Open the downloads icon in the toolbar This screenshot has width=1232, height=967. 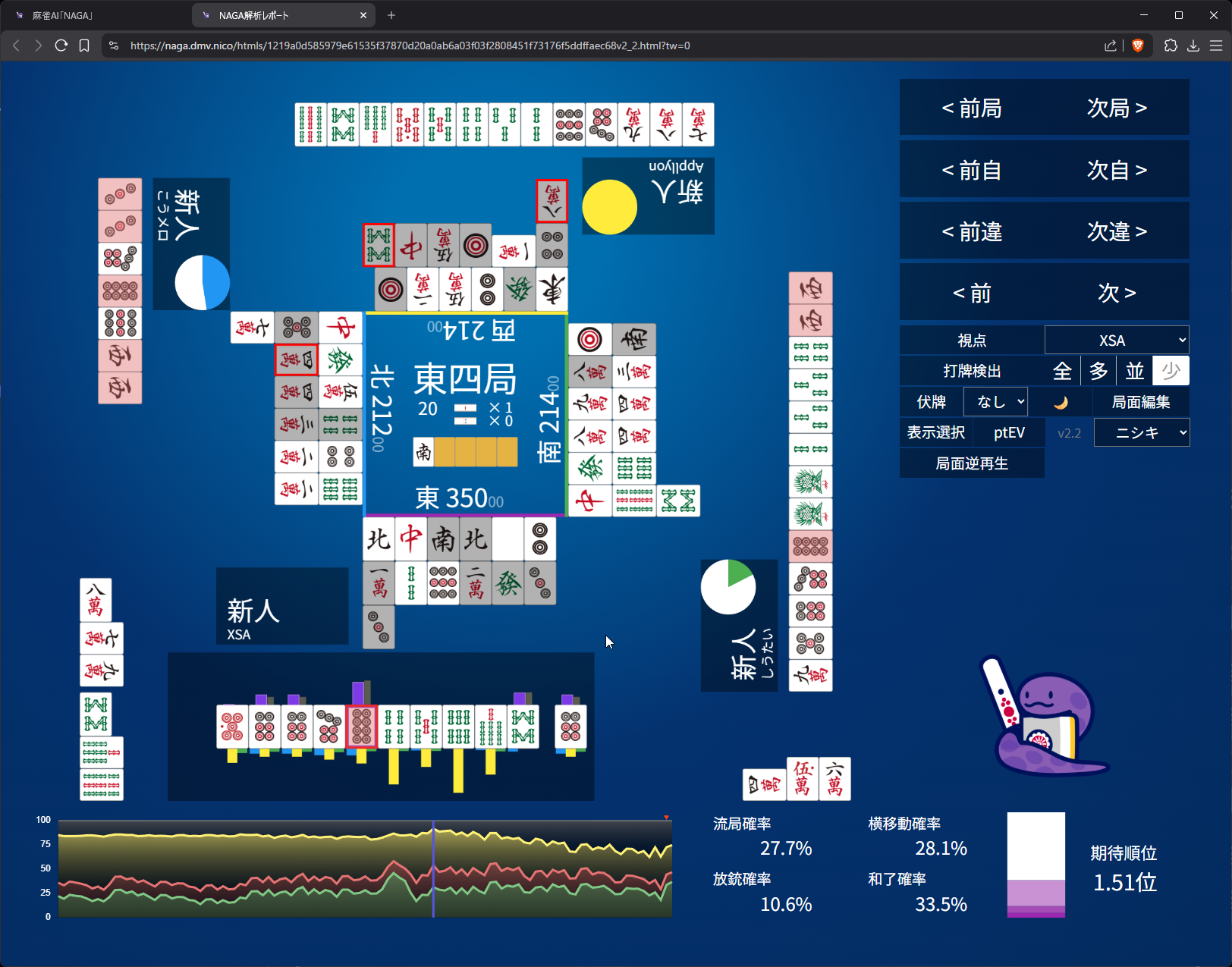click(x=1193, y=46)
